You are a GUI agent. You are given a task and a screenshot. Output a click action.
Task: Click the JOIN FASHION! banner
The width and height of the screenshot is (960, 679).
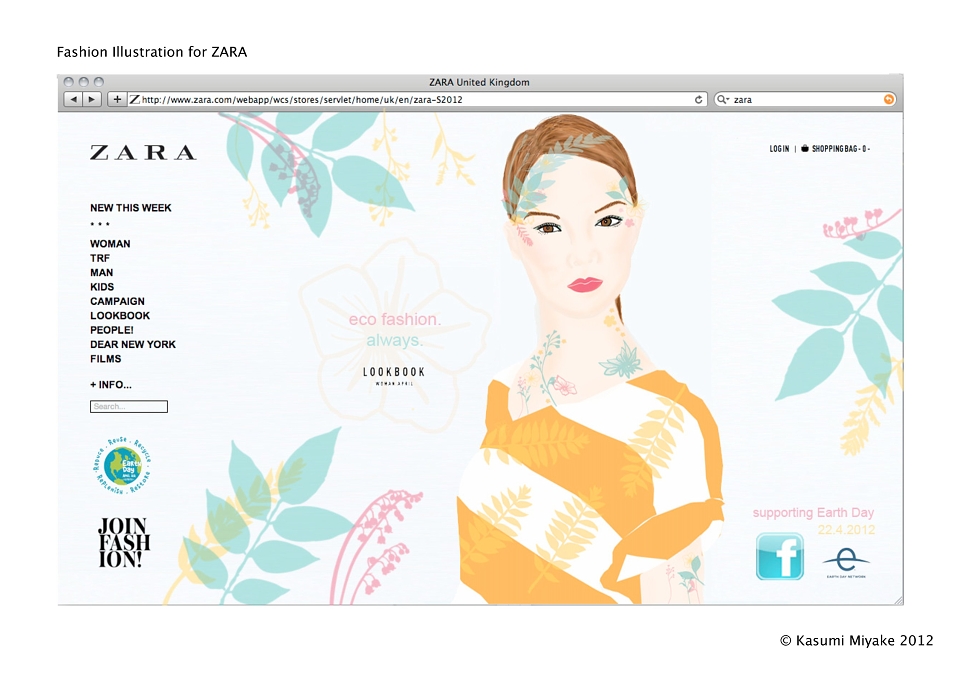point(124,542)
